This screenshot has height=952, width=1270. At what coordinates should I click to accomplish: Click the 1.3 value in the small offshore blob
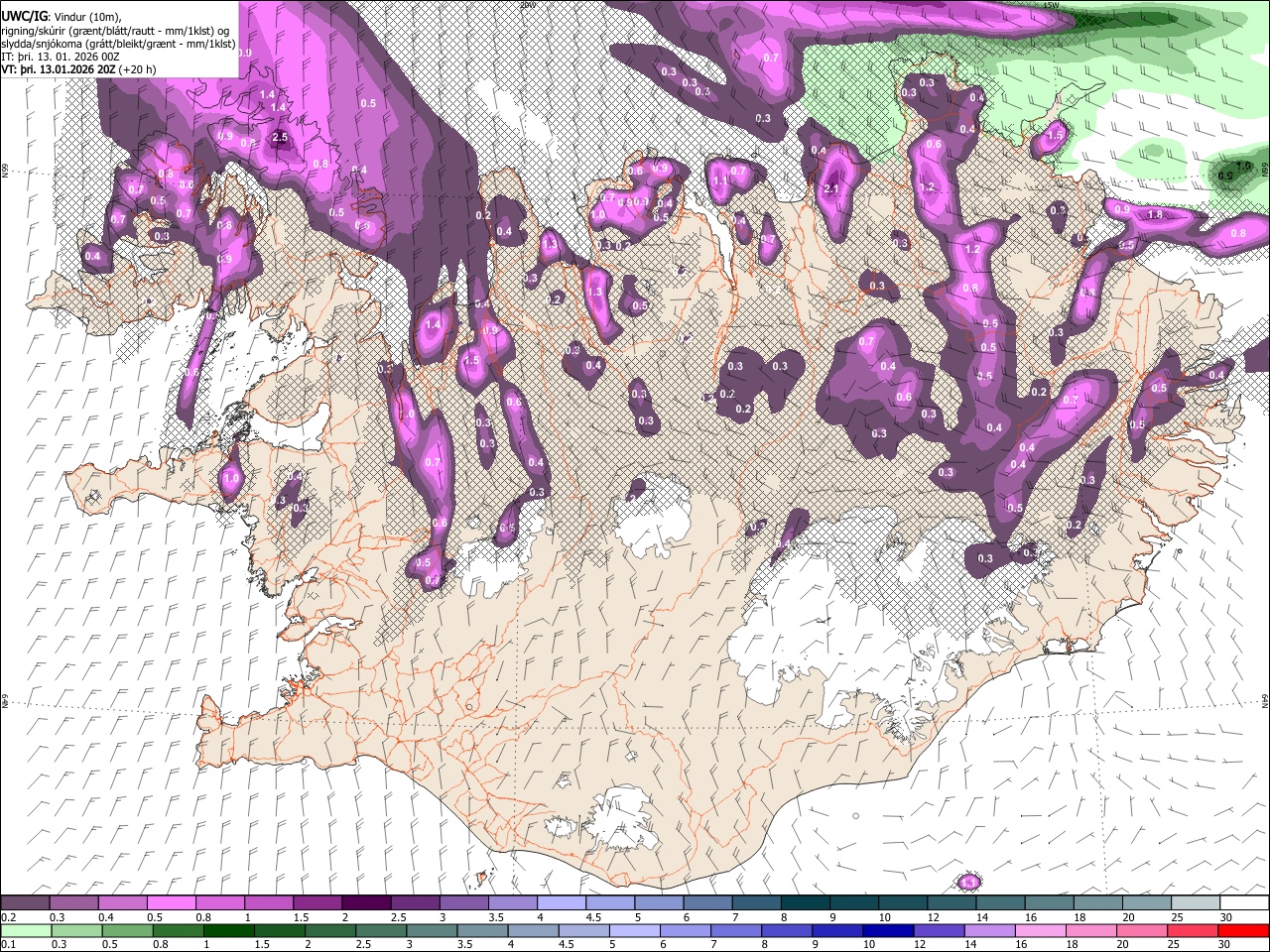click(969, 882)
